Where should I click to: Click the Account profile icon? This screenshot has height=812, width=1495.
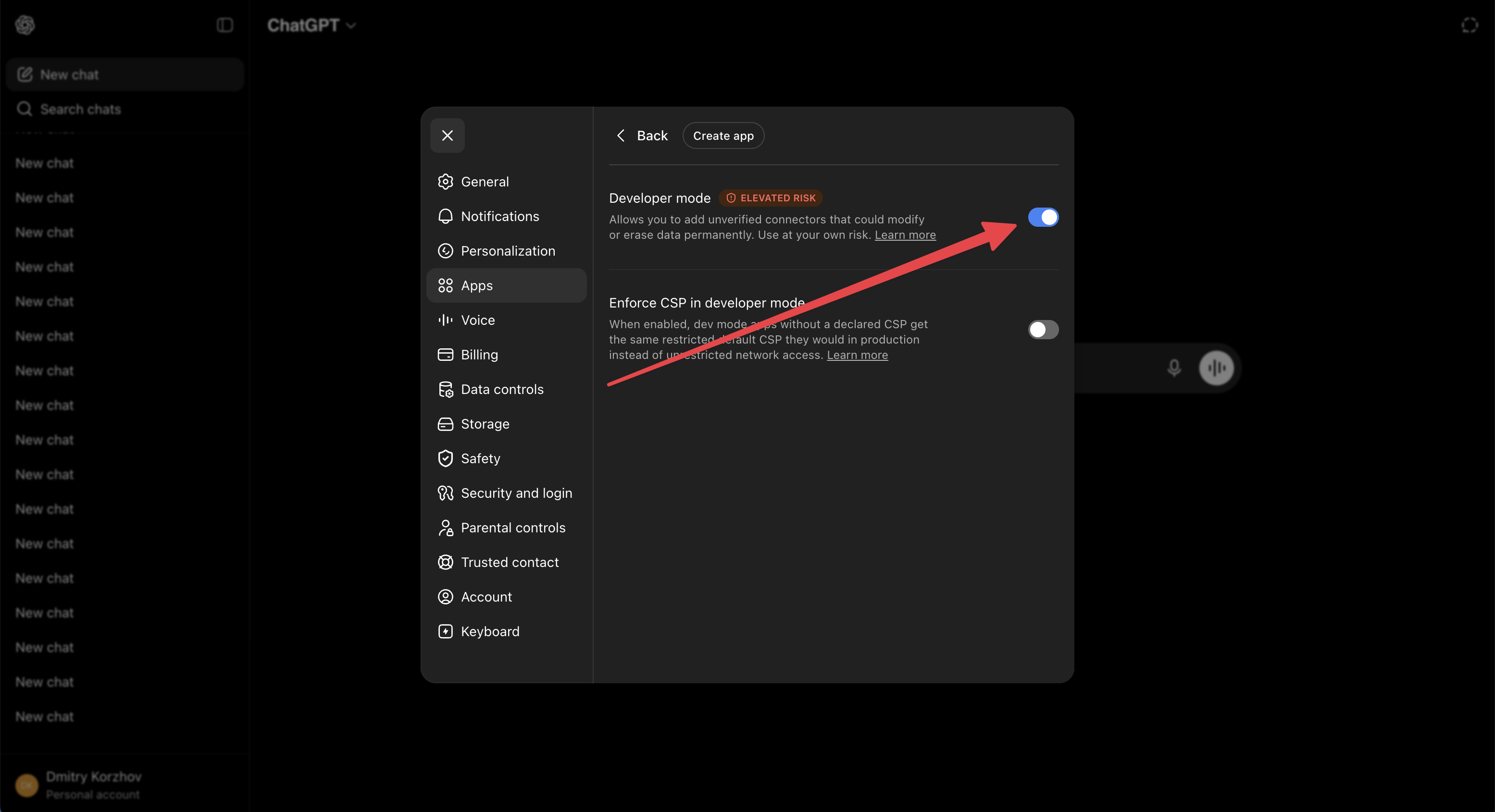[x=445, y=597]
